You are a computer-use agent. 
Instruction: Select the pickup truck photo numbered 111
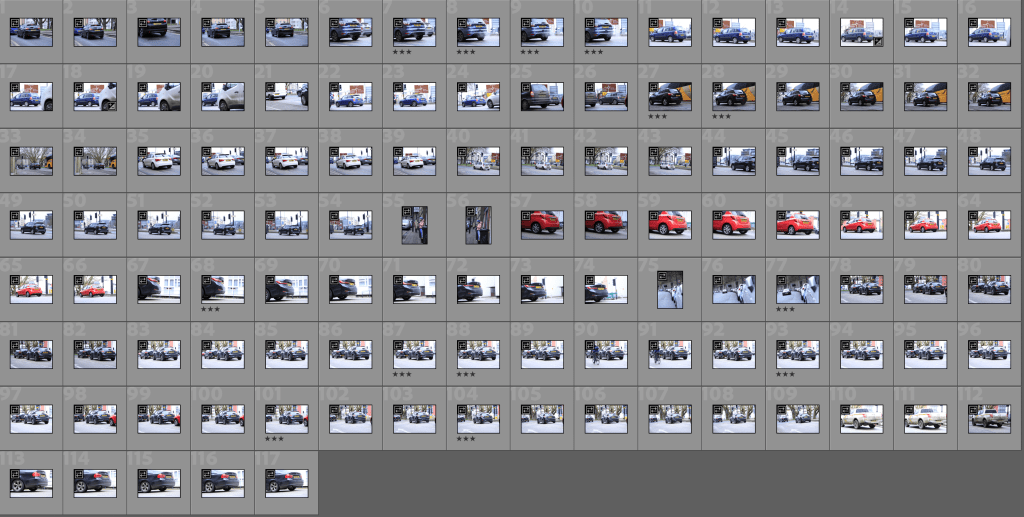(x=925, y=417)
